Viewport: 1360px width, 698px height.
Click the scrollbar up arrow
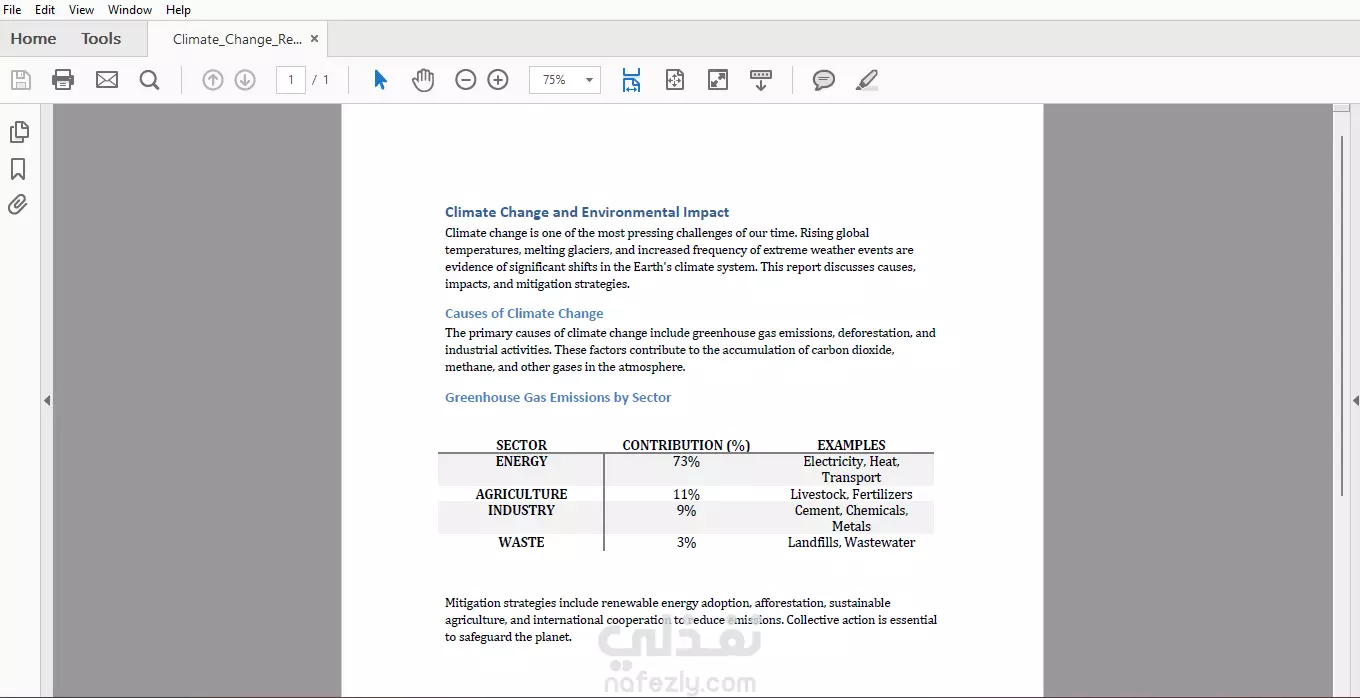tap(1341, 110)
